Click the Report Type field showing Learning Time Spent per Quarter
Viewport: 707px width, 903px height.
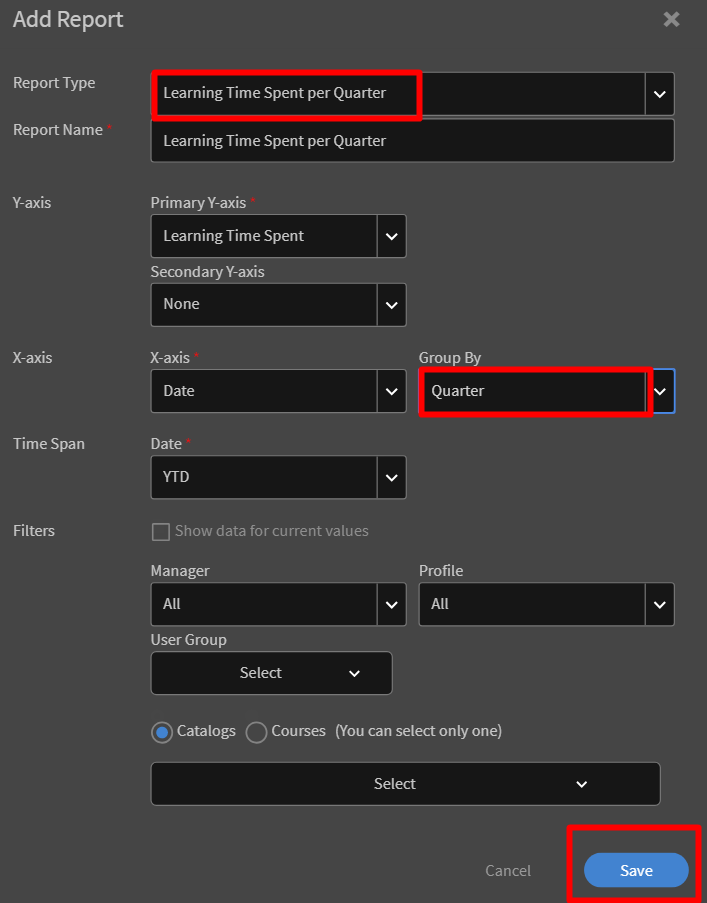pyautogui.click(x=398, y=94)
